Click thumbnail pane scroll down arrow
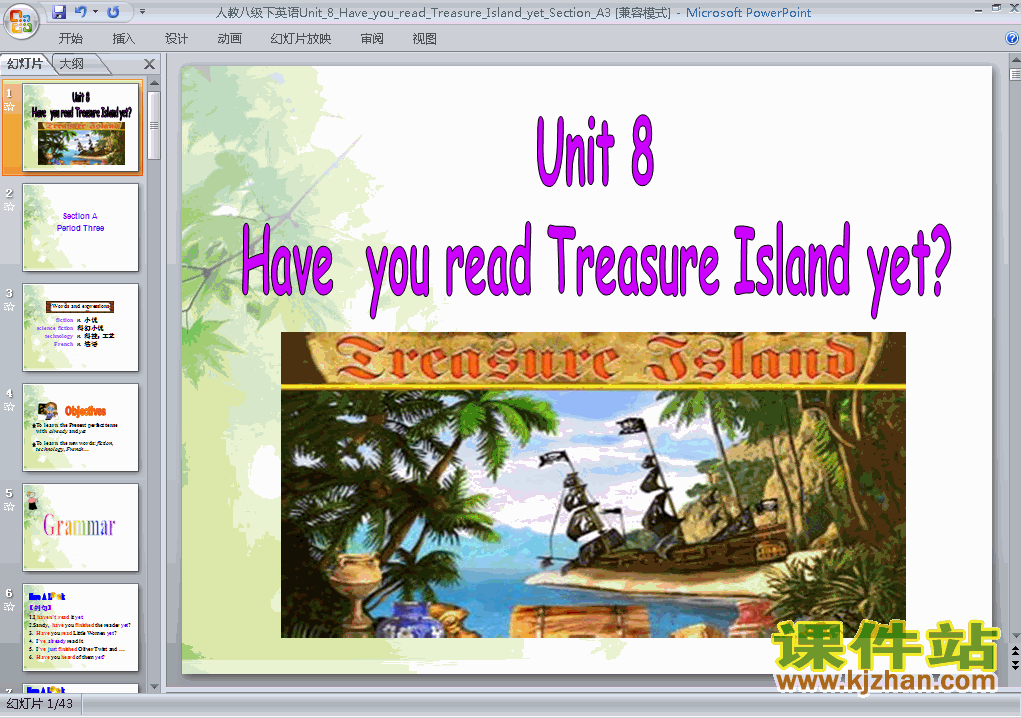Image resolution: width=1021 pixels, height=718 pixels. coord(154,687)
